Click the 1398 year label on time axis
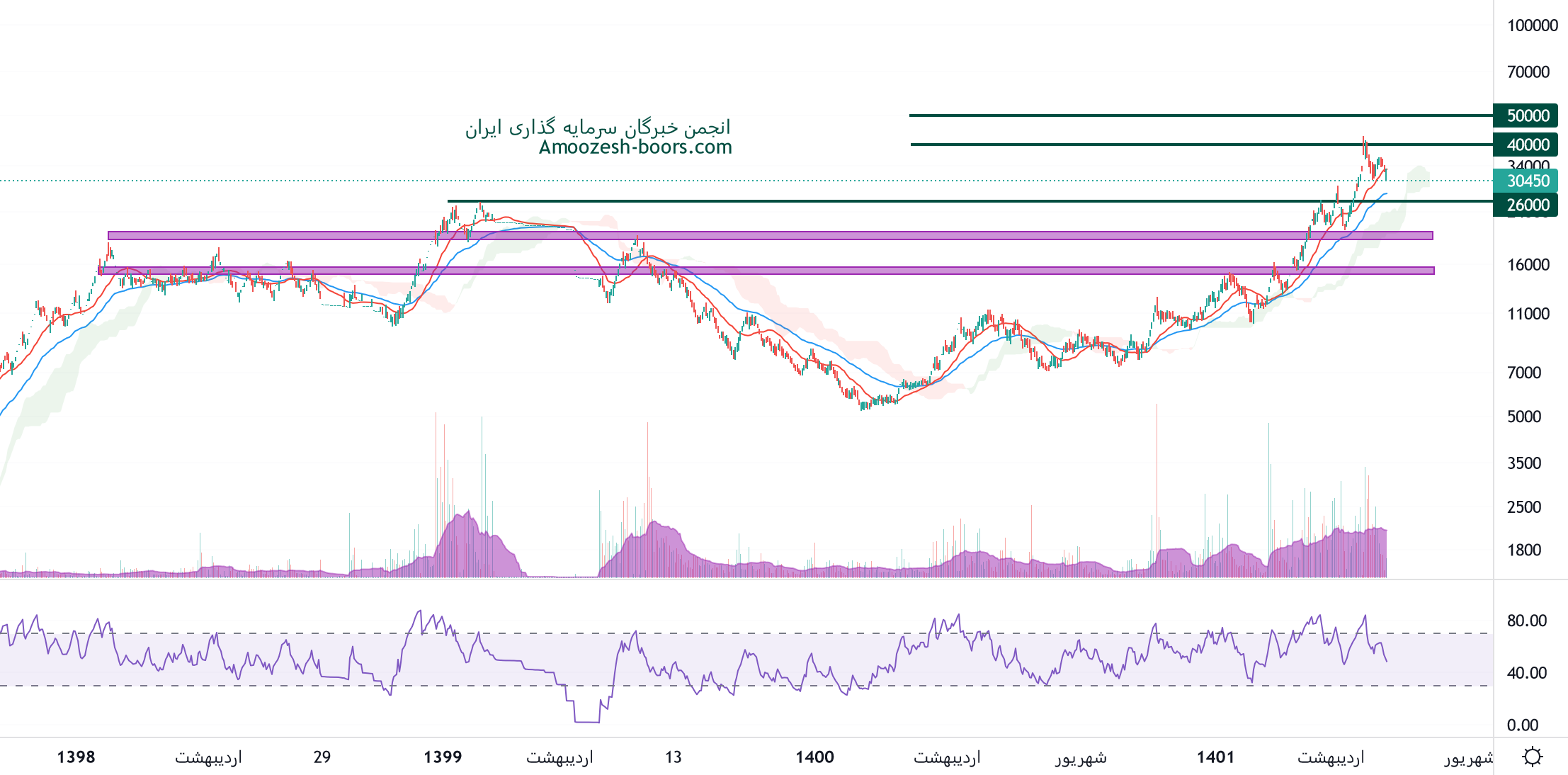Image resolution: width=1568 pixels, height=775 pixels. tap(76, 757)
